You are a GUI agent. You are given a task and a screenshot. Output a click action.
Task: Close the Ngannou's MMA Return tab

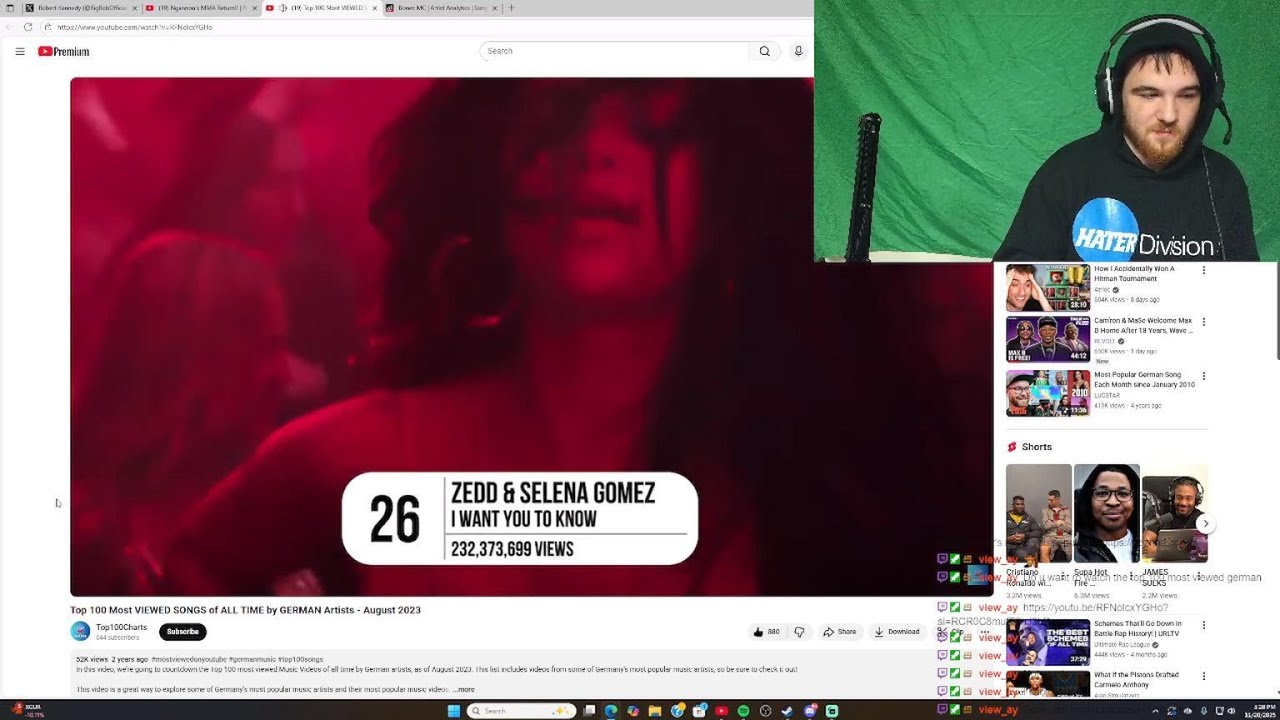(255, 8)
